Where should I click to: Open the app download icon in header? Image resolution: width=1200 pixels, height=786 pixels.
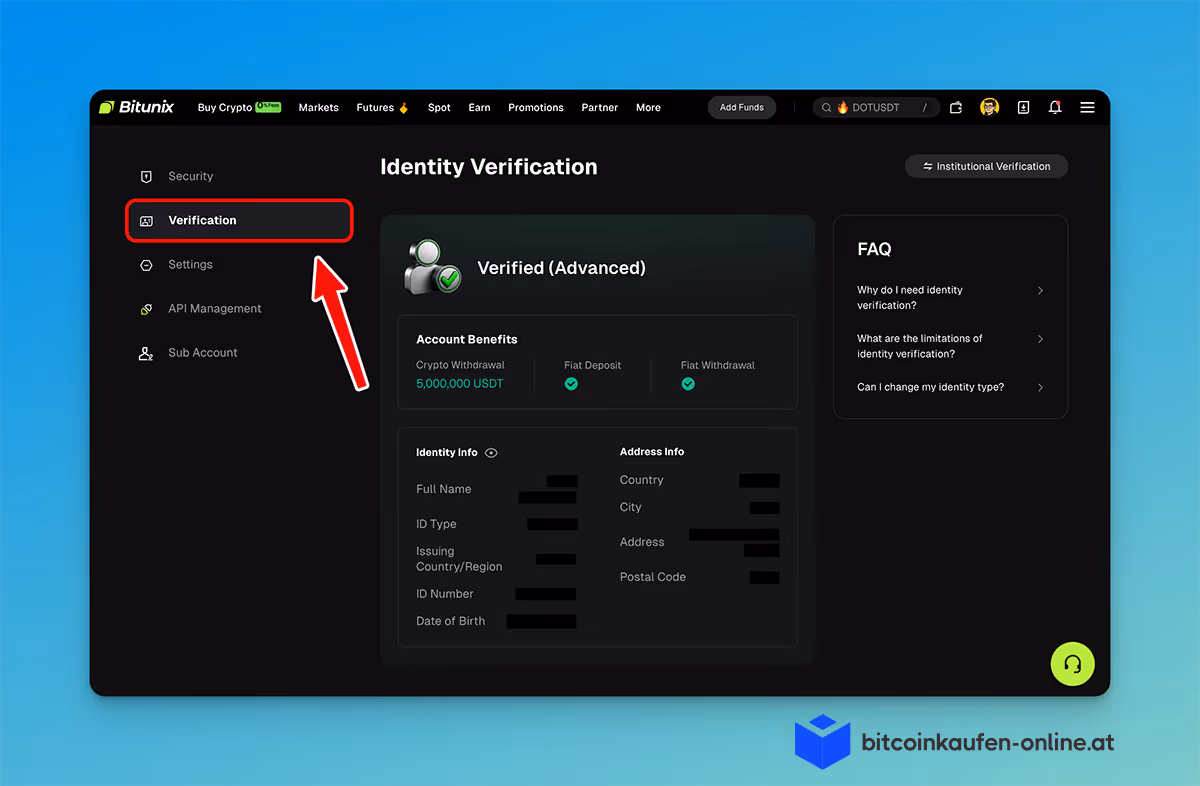[1022, 107]
